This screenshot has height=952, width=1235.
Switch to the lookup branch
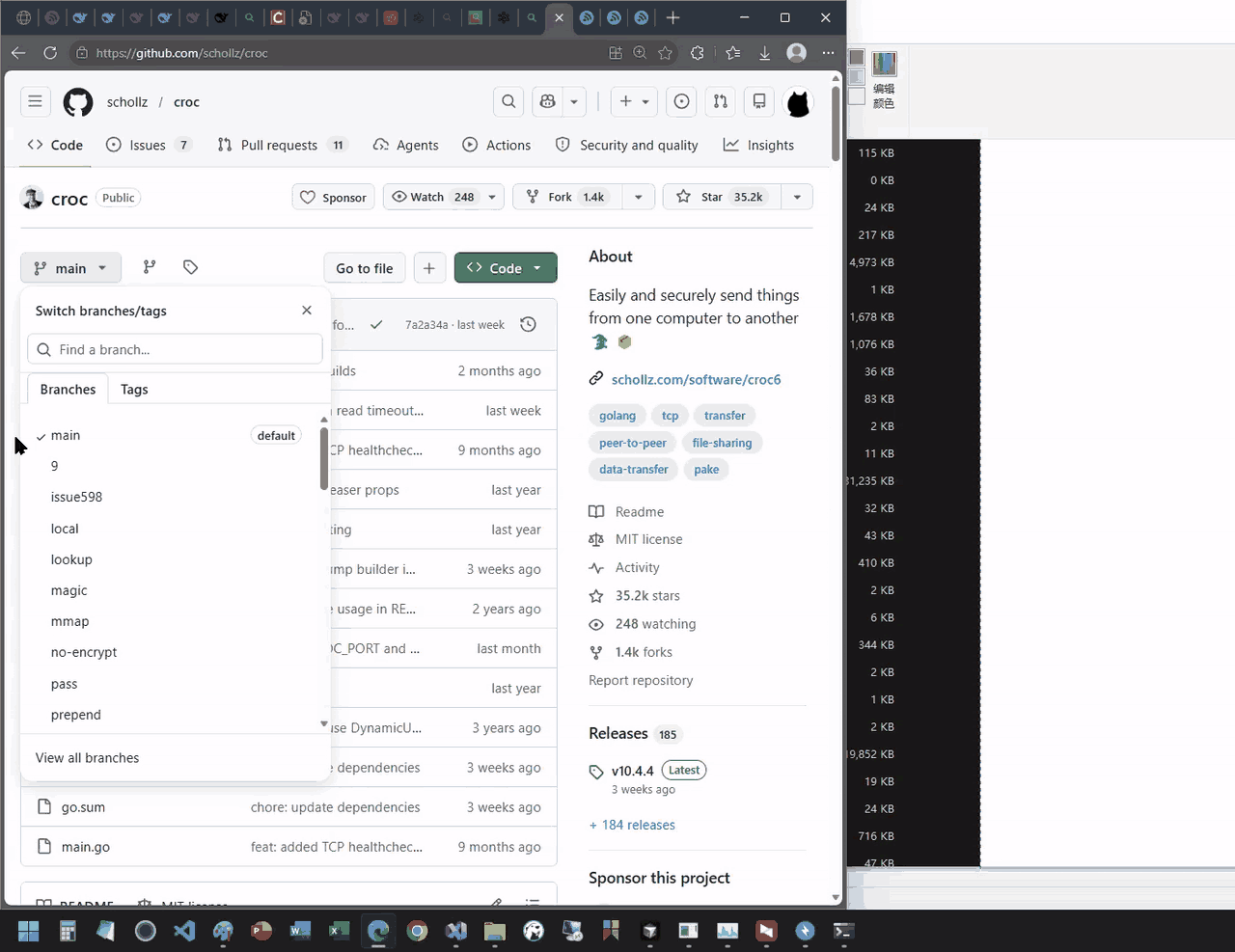175,559
